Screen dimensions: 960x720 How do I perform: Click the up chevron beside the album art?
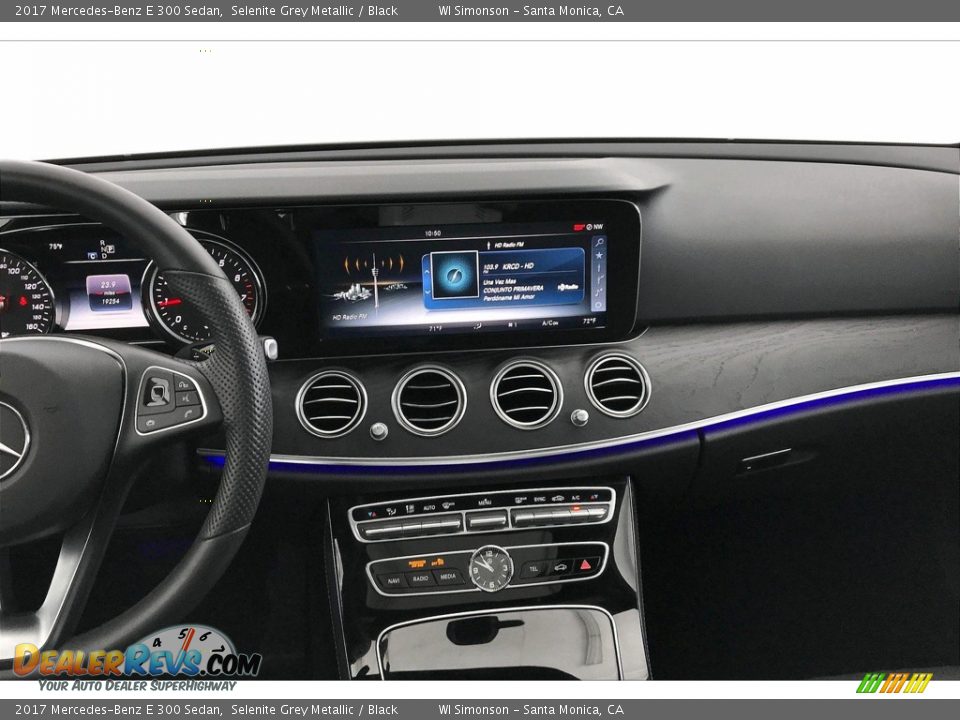click(x=428, y=273)
